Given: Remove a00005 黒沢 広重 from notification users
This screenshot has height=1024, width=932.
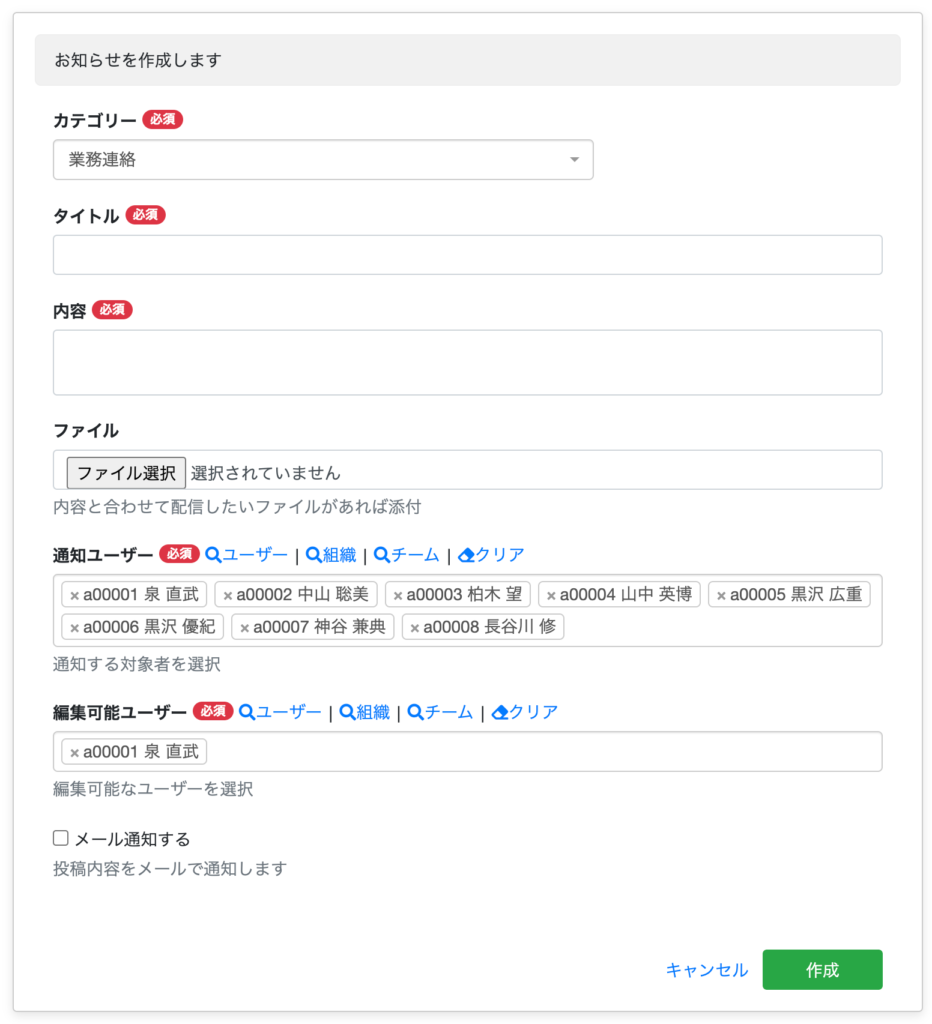Looking at the screenshot, I should click(721, 596).
